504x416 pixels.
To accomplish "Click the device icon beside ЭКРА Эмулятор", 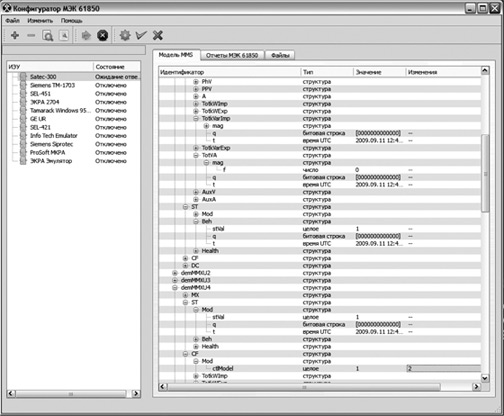I will [x=23, y=161].
